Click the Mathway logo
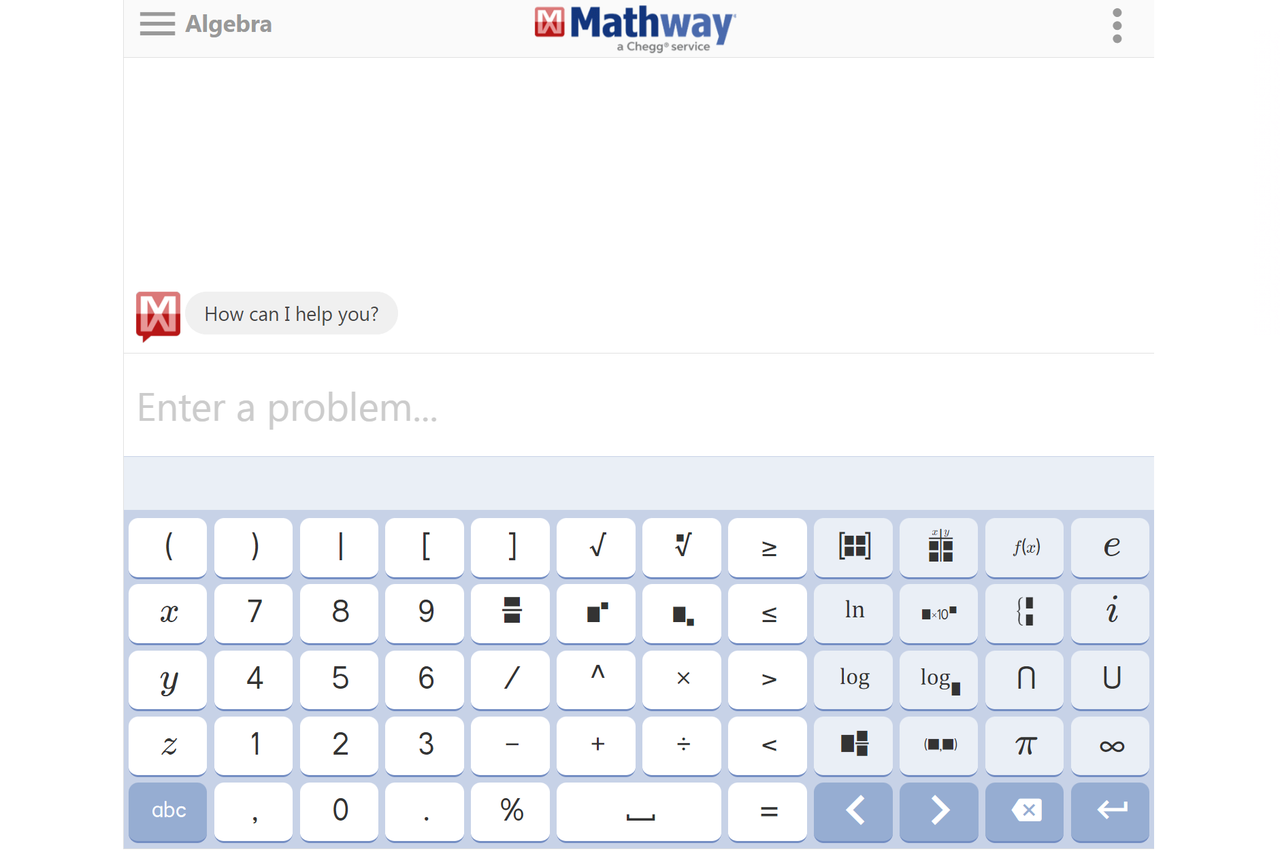 633,27
